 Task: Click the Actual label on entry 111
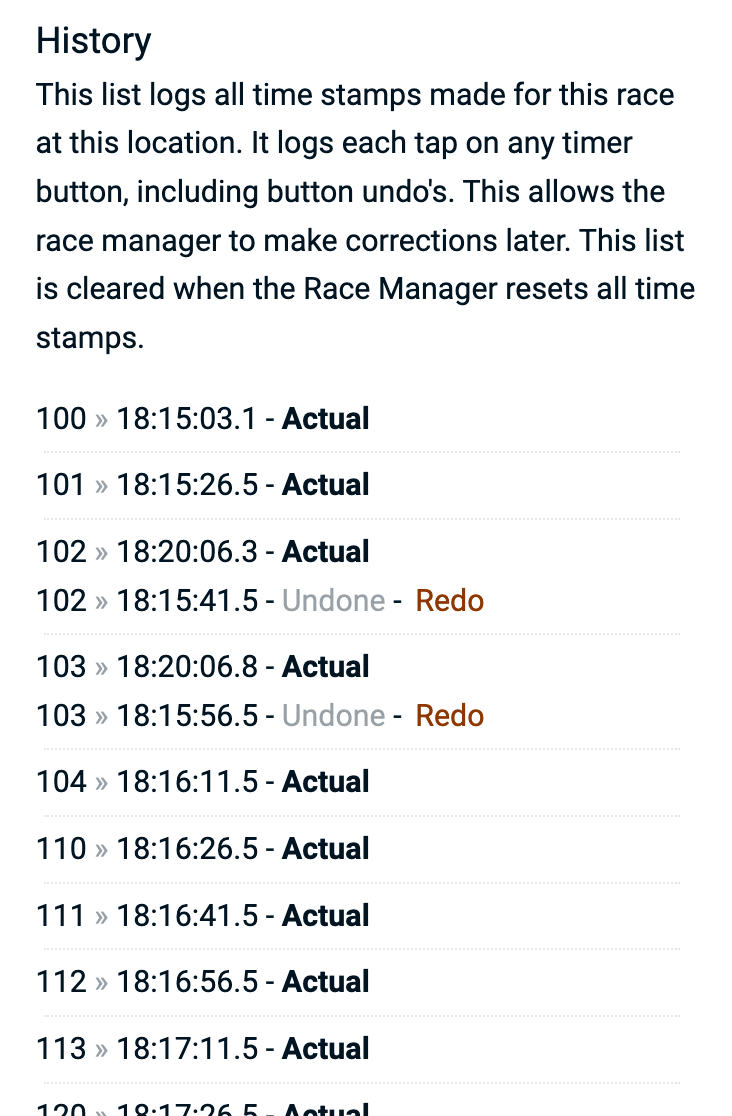click(x=326, y=916)
